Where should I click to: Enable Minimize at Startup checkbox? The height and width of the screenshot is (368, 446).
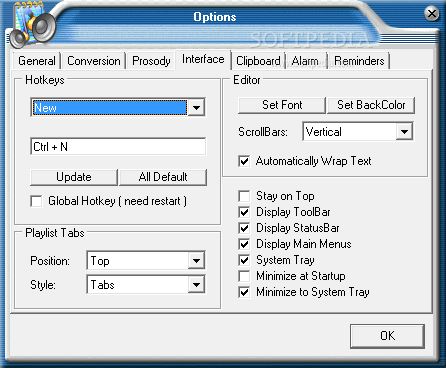pos(244,276)
